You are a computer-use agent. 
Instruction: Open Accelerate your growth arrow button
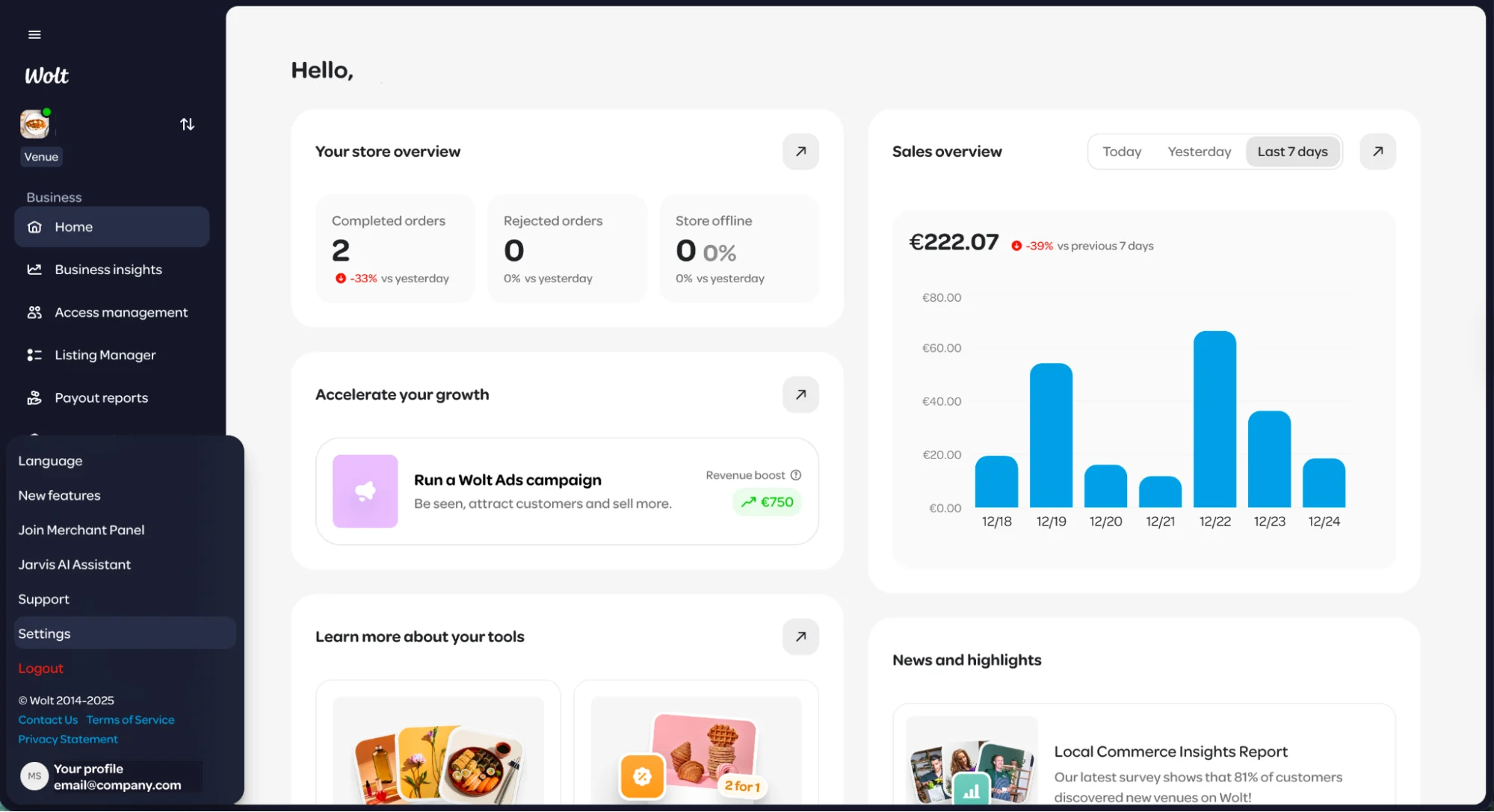coord(800,394)
